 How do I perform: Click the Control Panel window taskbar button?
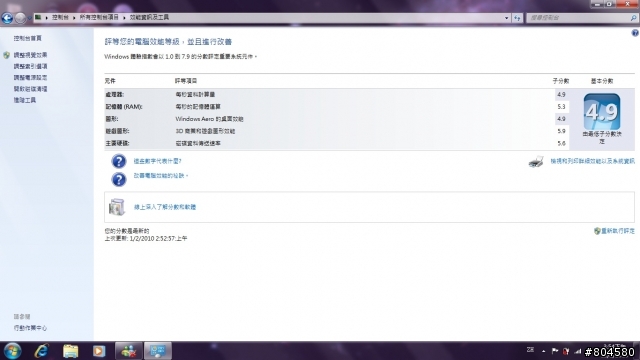click(x=158, y=351)
